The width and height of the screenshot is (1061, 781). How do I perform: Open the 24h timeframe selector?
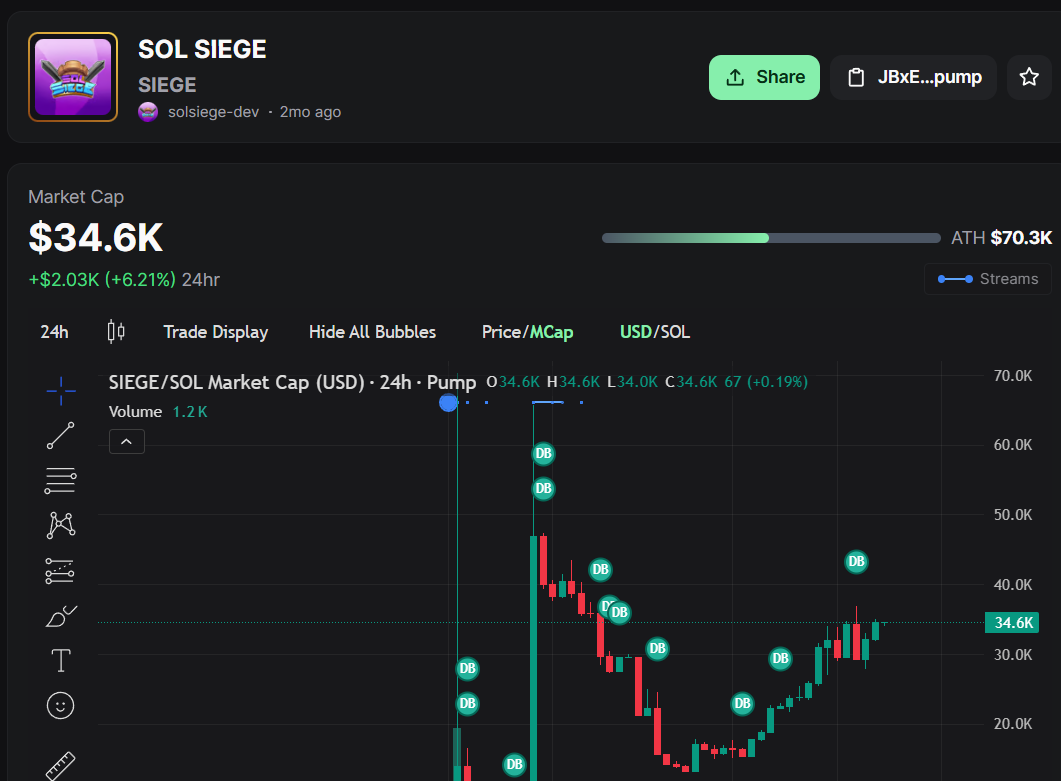coord(54,332)
